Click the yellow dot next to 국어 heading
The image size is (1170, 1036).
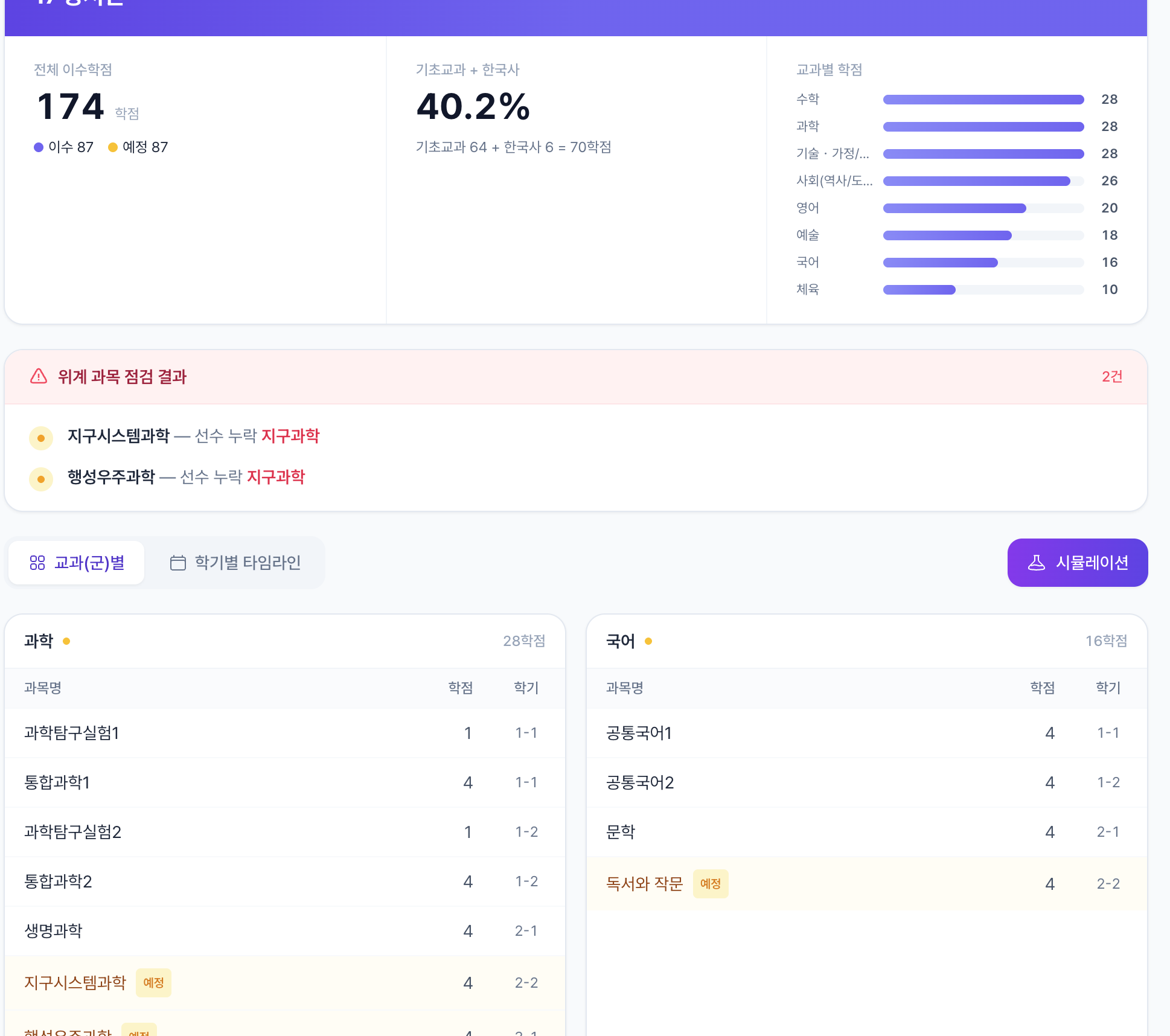648,641
